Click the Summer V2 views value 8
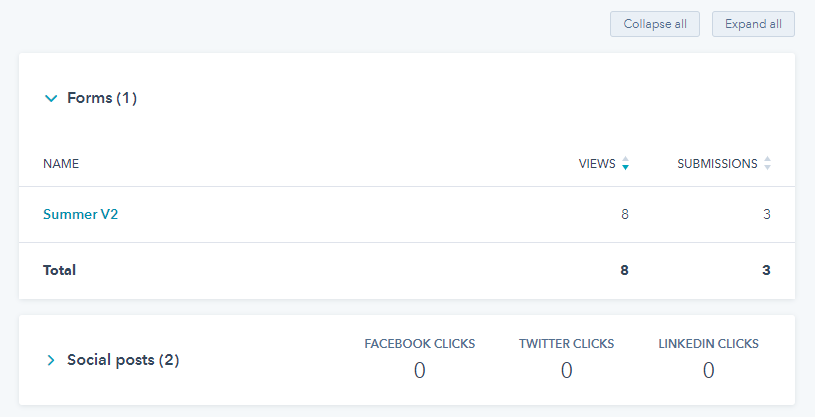Viewport: 815px width, 417px height. tap(625, 214)
